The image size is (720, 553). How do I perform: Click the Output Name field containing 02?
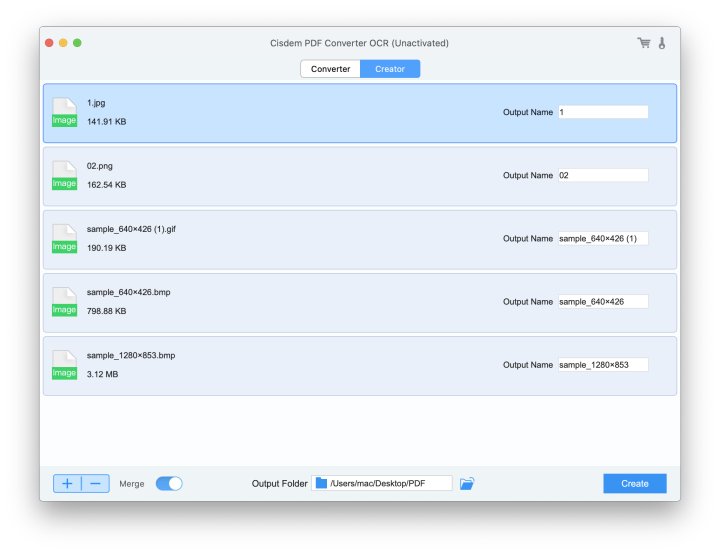pyautogui.click(x=603, y=175)
